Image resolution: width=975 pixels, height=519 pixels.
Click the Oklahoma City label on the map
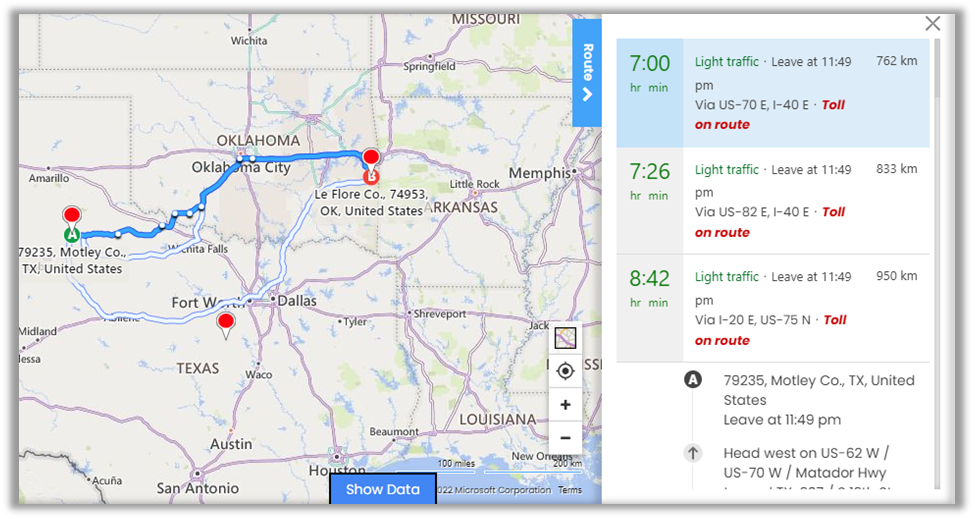[241, 167]
